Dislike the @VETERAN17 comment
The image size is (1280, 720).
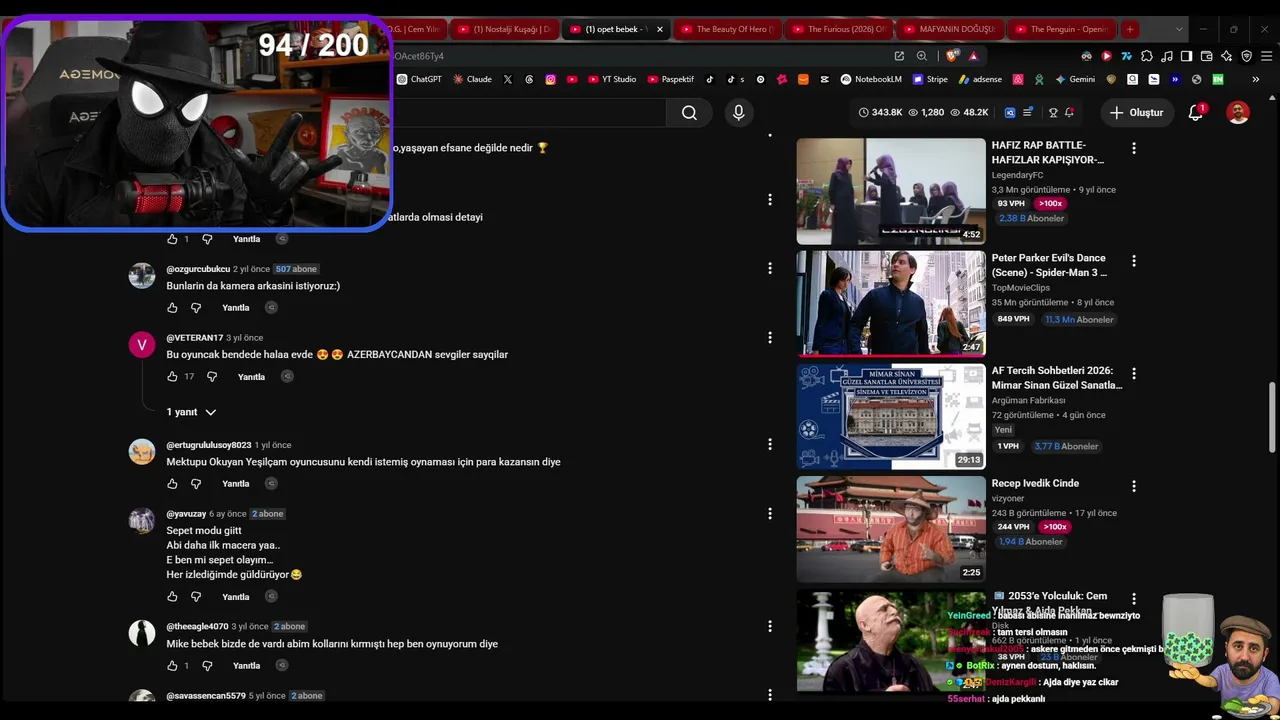click(212, 377)
